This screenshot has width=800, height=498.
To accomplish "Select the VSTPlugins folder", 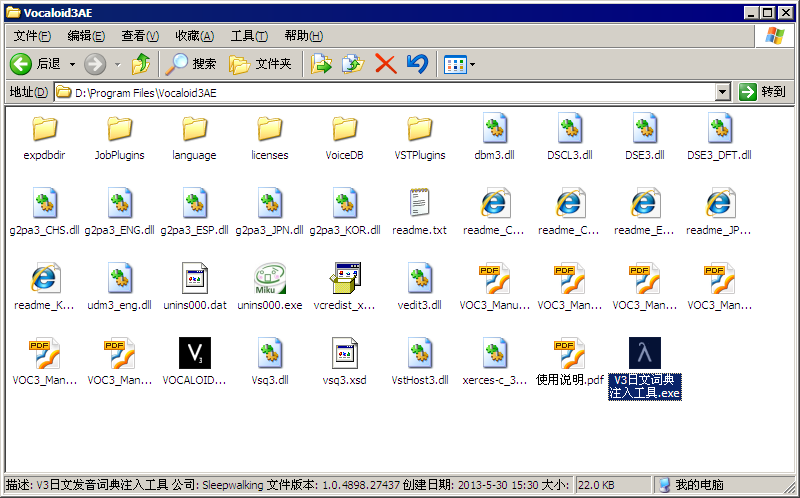I will click(419, 137).
